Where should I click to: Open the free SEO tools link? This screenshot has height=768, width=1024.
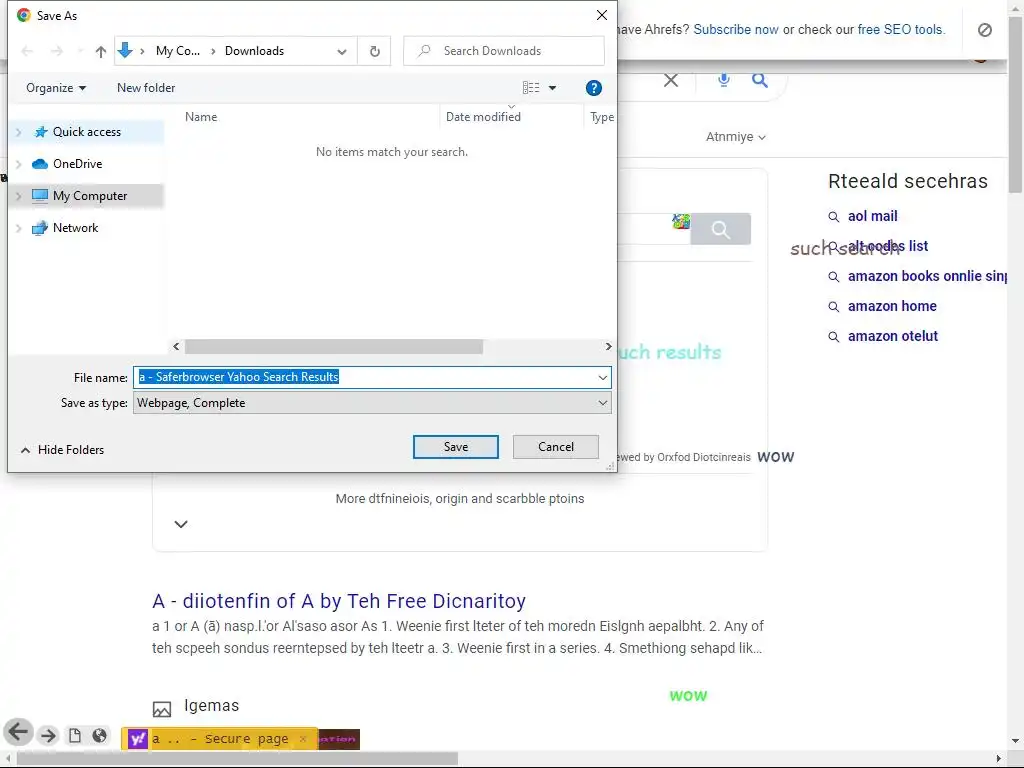coord(900,29)
